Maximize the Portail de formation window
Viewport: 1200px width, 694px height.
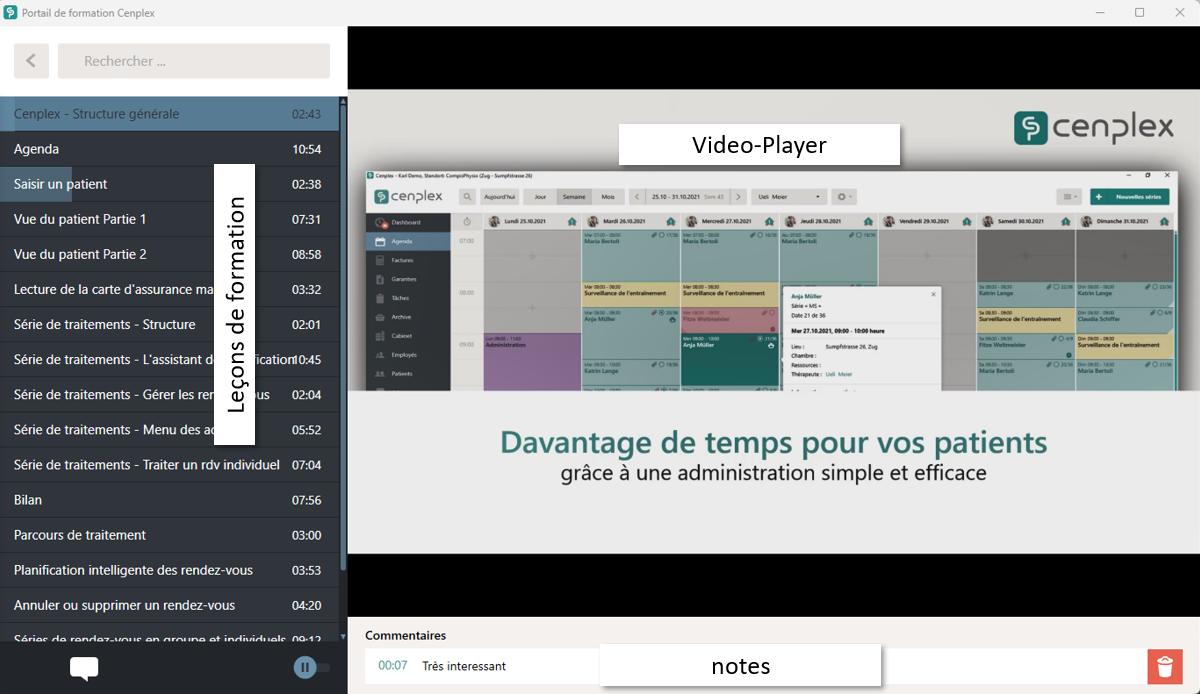click(x=1139, y=13)
